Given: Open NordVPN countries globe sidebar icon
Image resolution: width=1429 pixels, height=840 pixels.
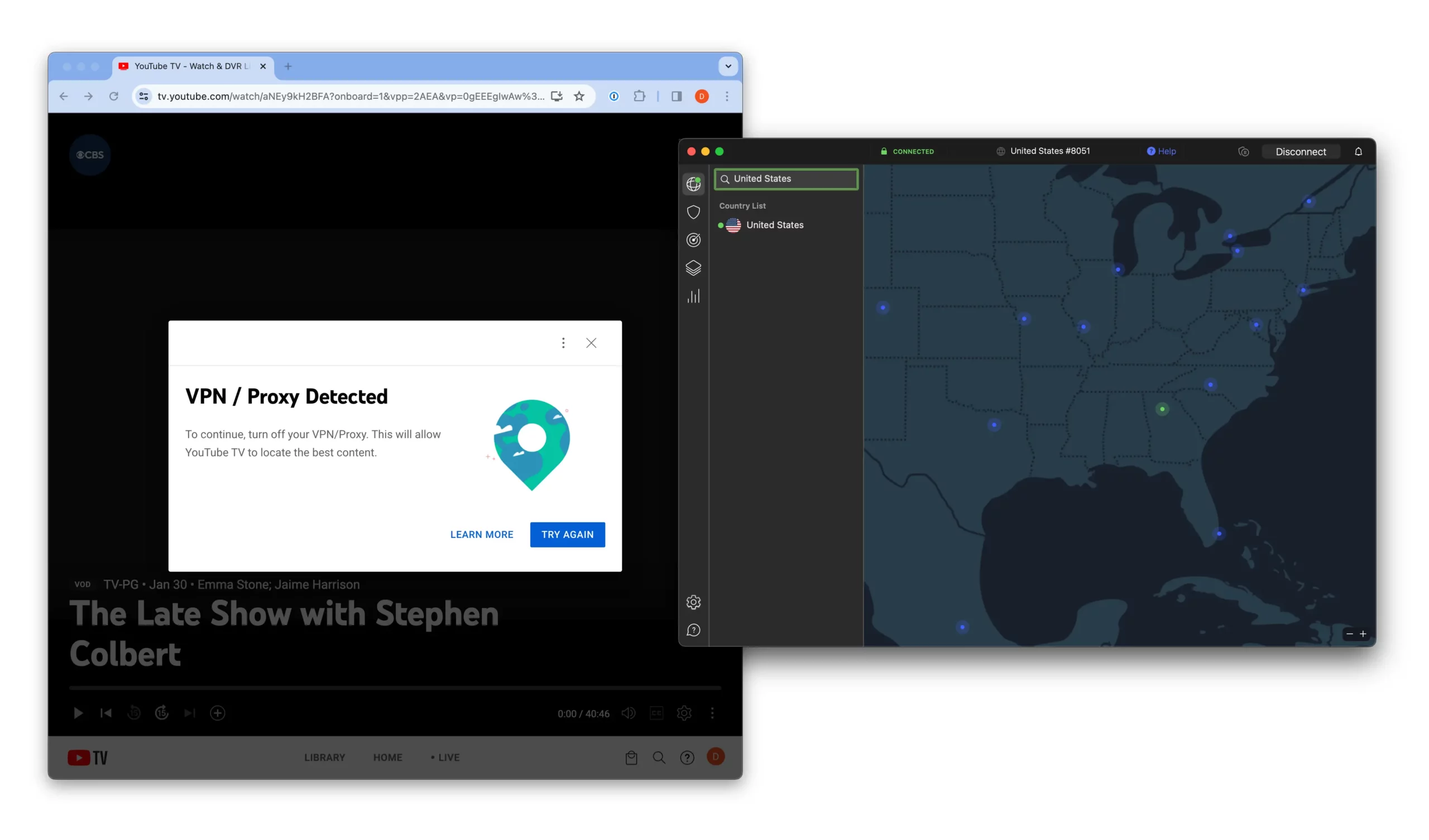Looking at the screenshot, I should [693, 184].
